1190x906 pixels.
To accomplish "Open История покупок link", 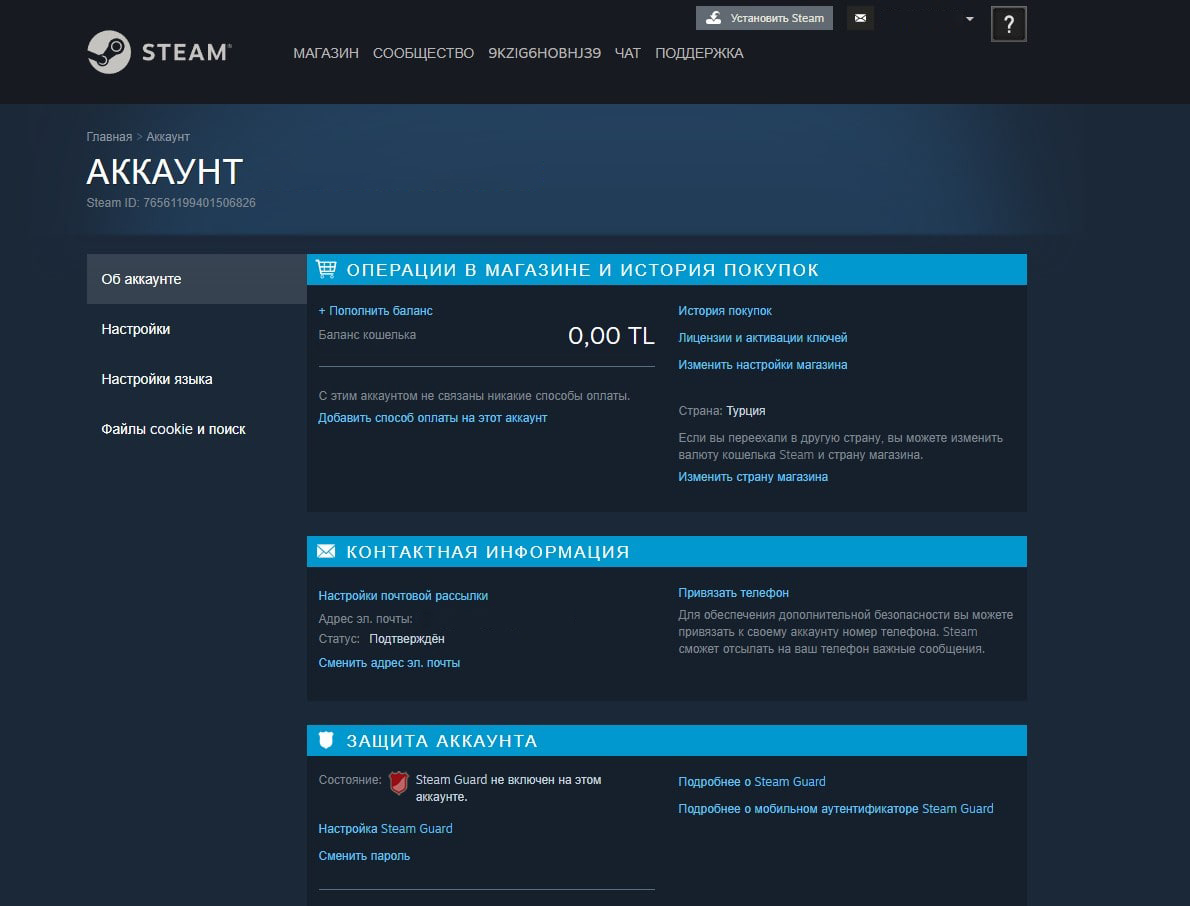I will point(725,310).
